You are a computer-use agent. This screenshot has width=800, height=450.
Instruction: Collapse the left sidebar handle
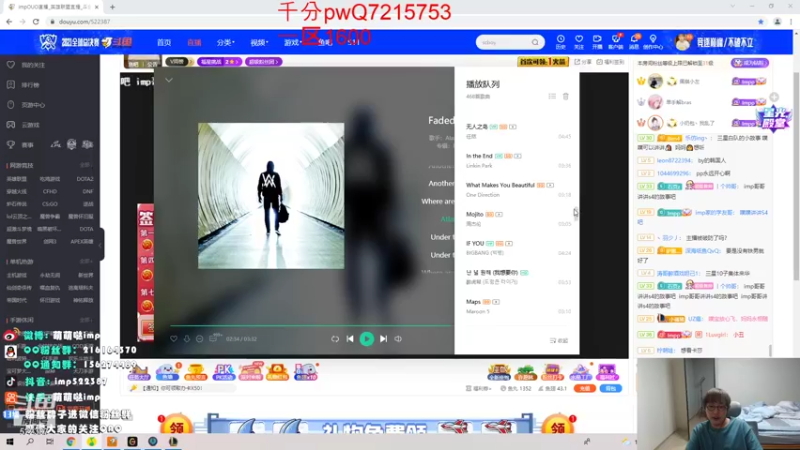pos(101,244)
